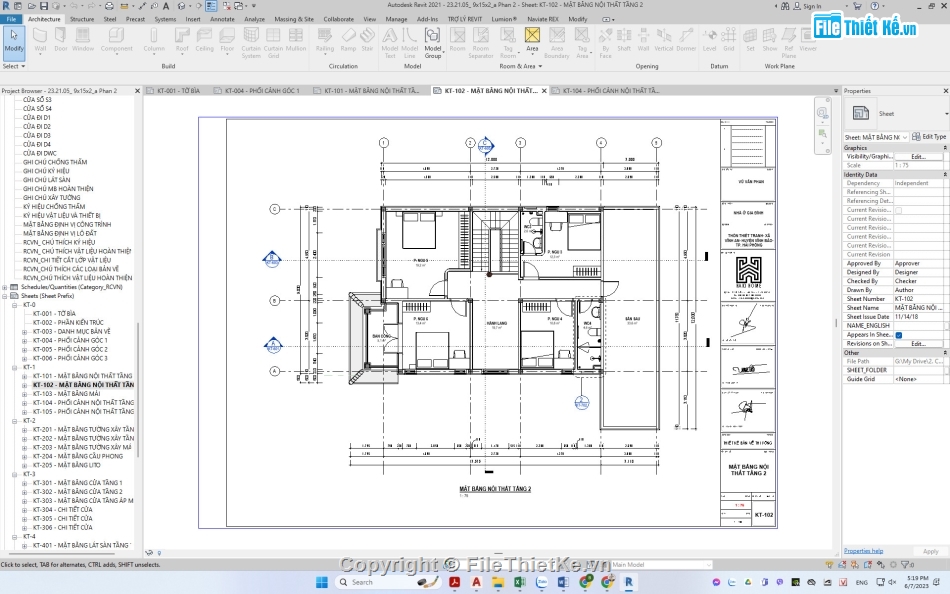Pick the Railing tool

pos(325,41)
